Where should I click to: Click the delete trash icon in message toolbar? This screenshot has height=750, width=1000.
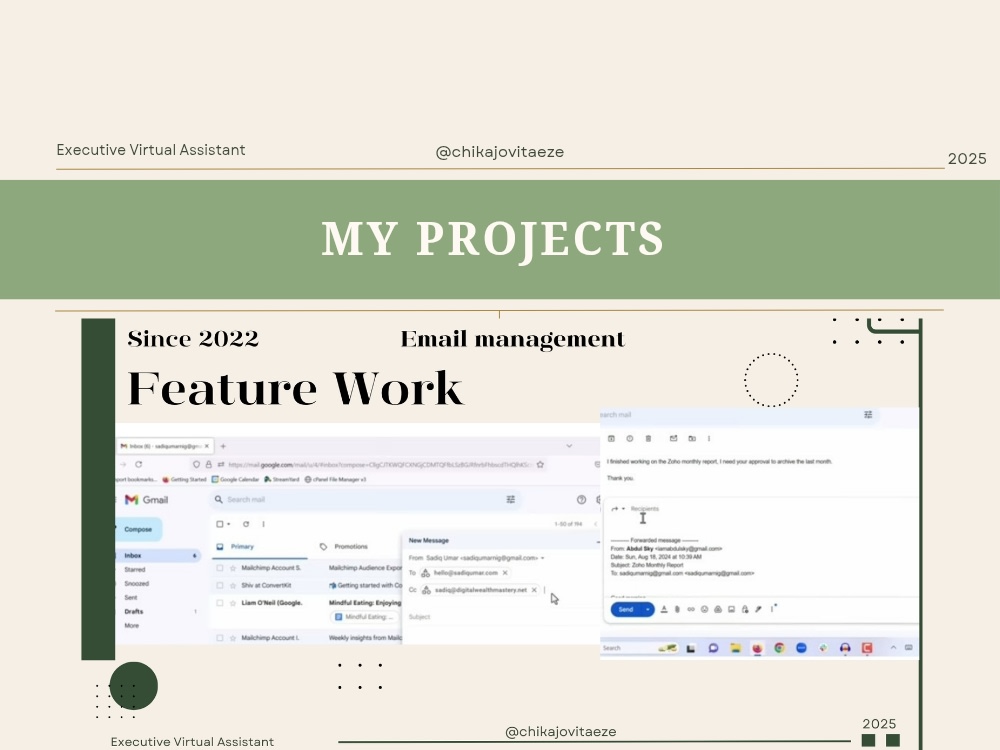(x=648, y=439)
